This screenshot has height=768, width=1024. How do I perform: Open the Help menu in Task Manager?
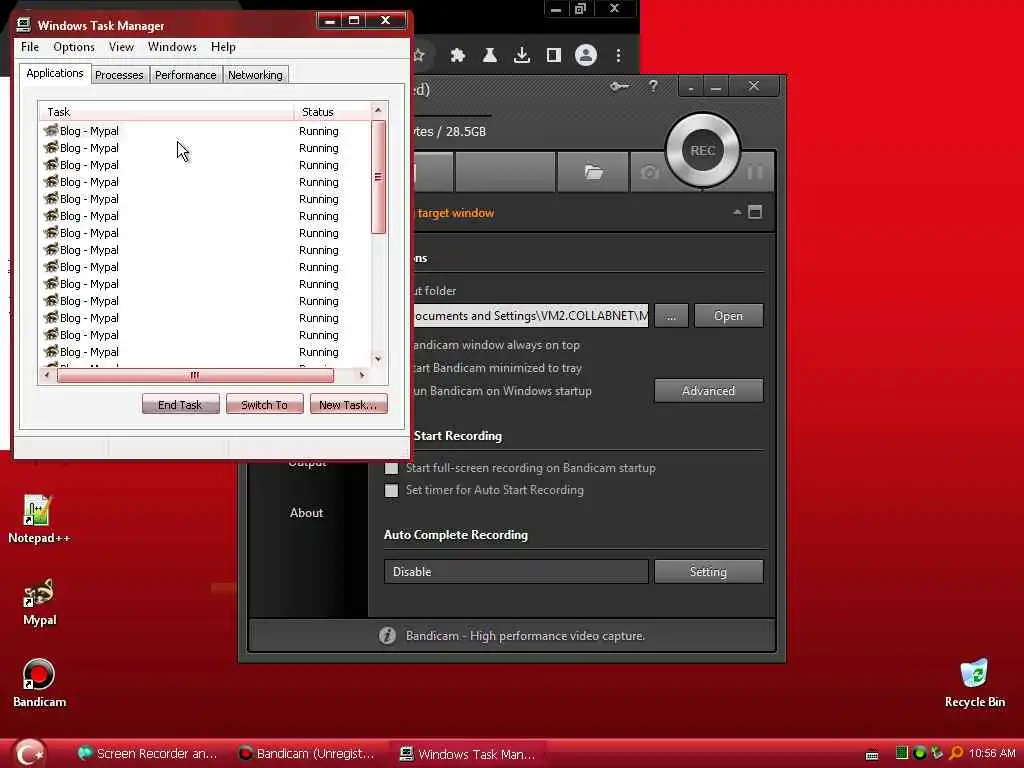coord(223,47)
